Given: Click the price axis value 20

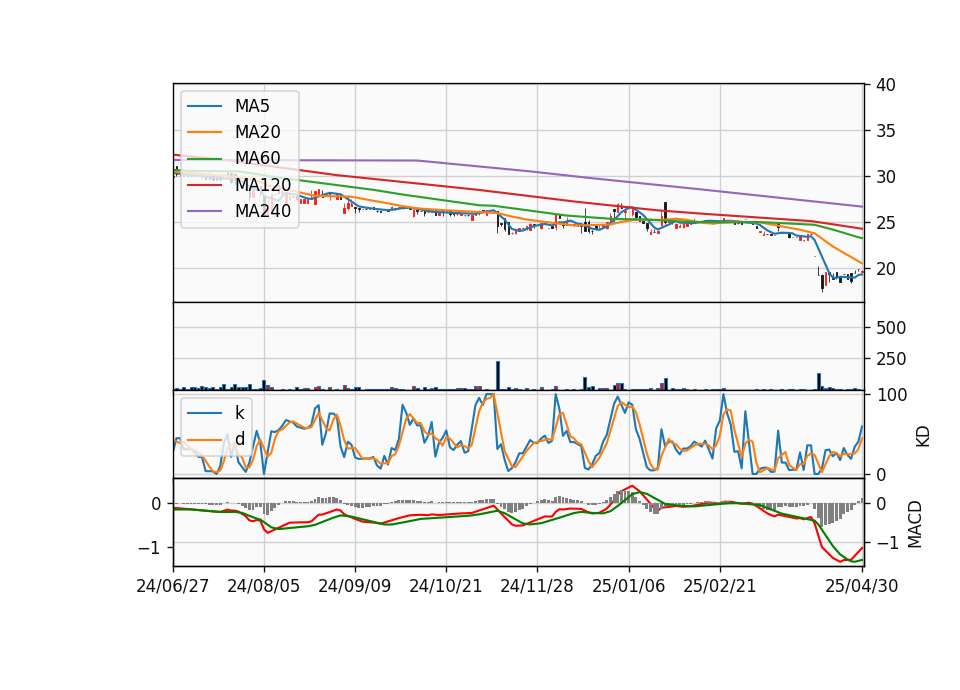Looking at the screenshot, I should click(x=885, y=269).
